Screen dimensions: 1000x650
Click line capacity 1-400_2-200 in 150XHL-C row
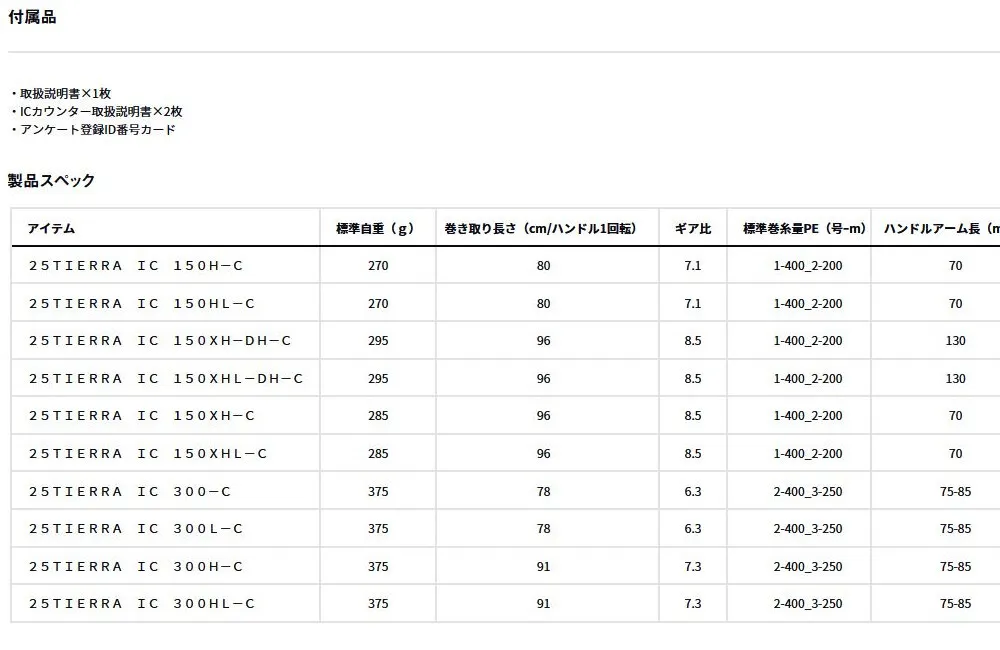pos(808,454)
